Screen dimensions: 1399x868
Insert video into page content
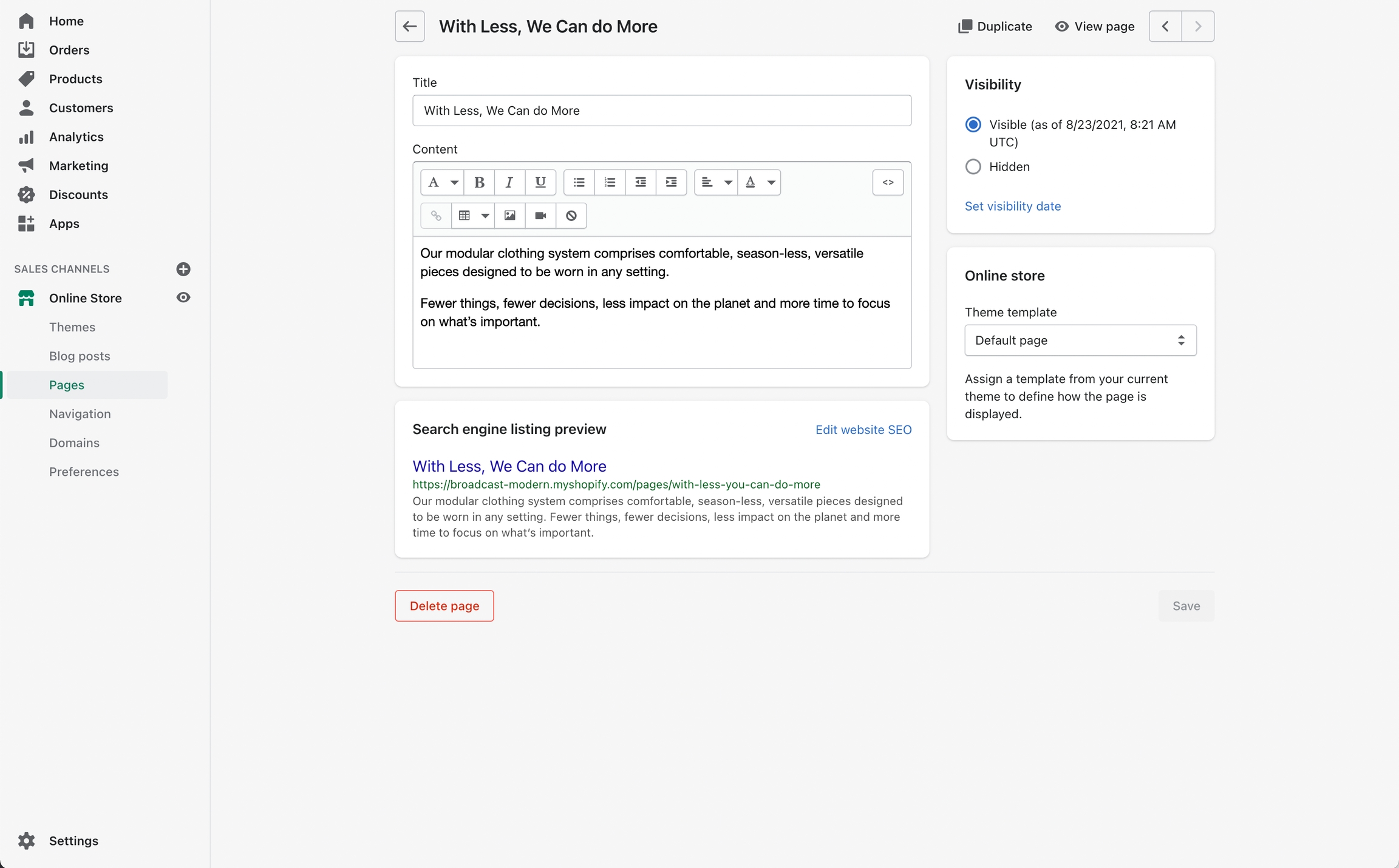coord(540,215)
